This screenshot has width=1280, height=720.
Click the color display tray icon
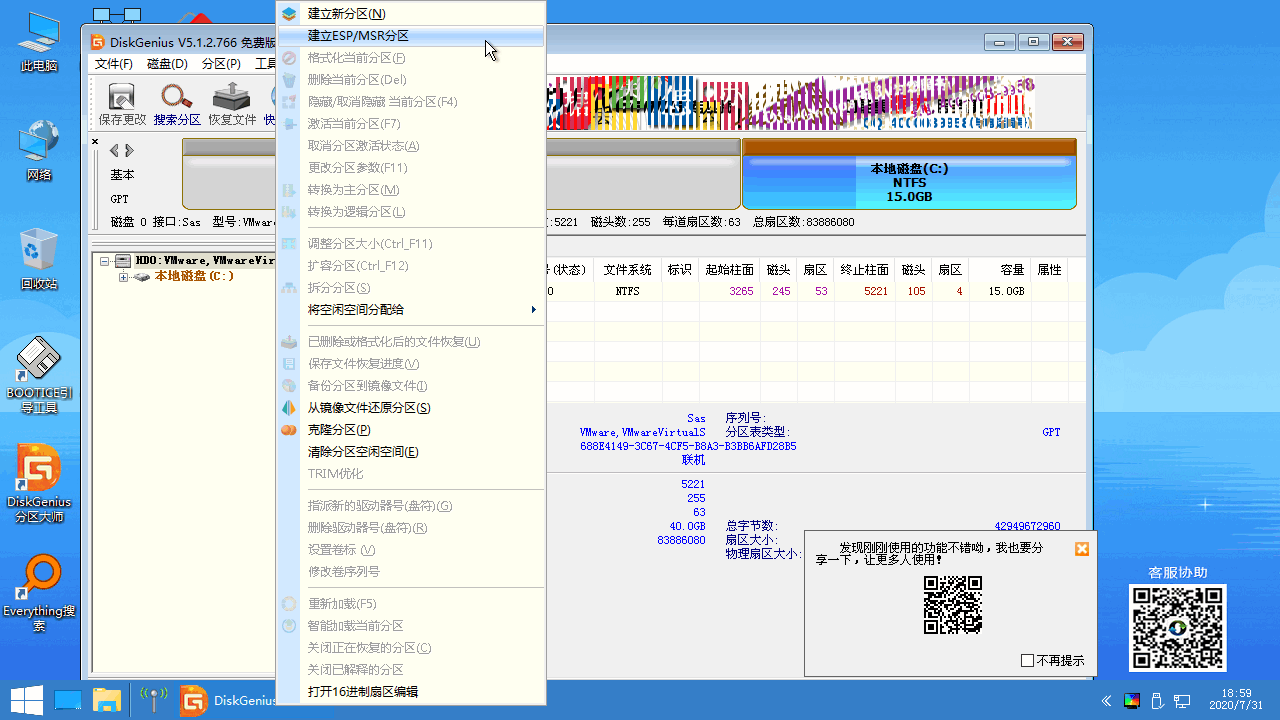pyautogui.click(x=1132, y=700)
